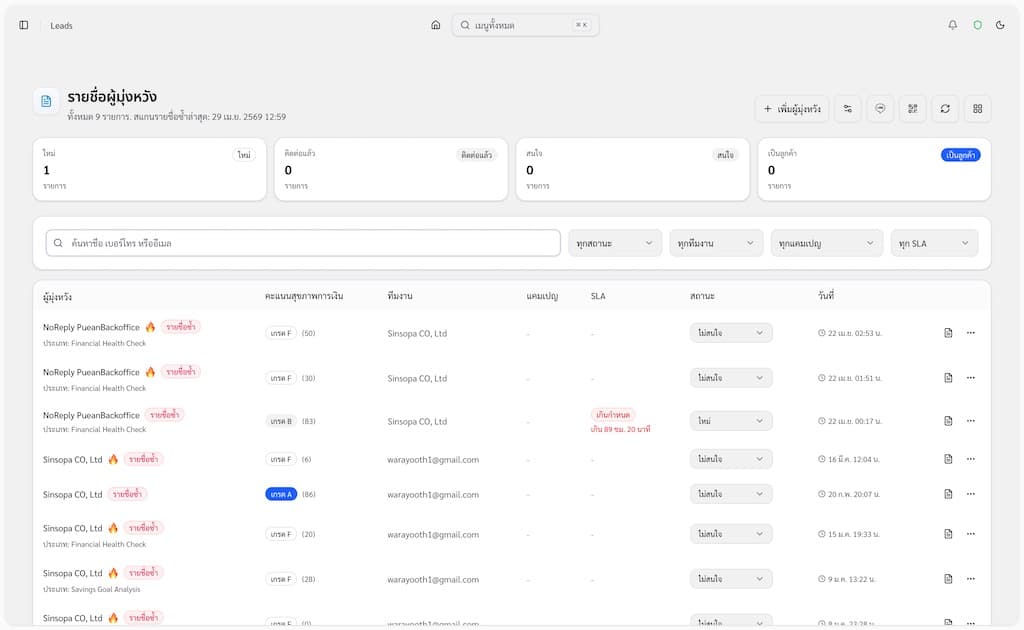Expand the ทุกสถานะ status filter
Viewport: 1024px width, 630px height.
point(615,243)
